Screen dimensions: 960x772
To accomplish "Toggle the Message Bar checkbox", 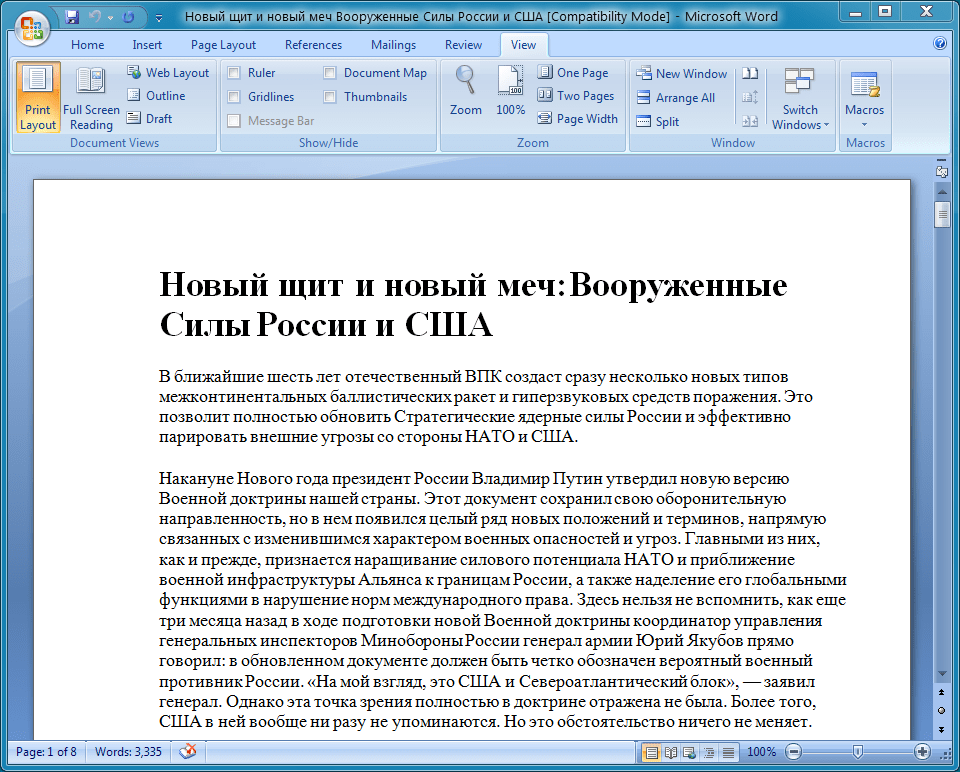I will click(234, 121).
